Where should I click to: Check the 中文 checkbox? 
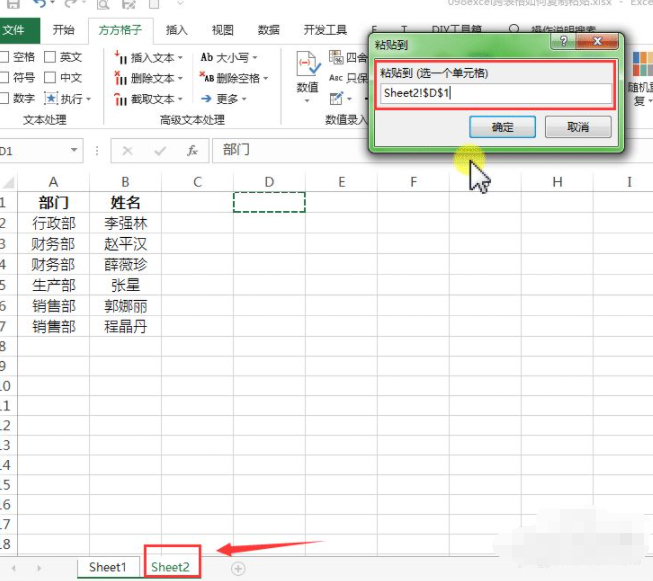50,78
